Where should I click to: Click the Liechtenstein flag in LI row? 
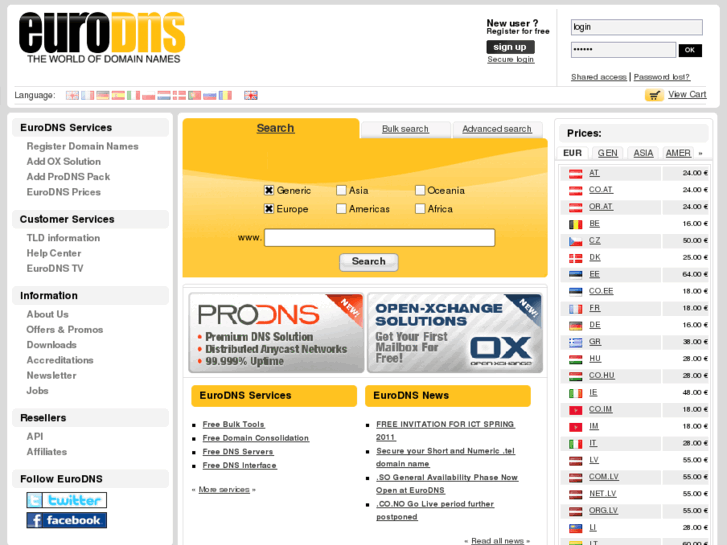(575, 528)
